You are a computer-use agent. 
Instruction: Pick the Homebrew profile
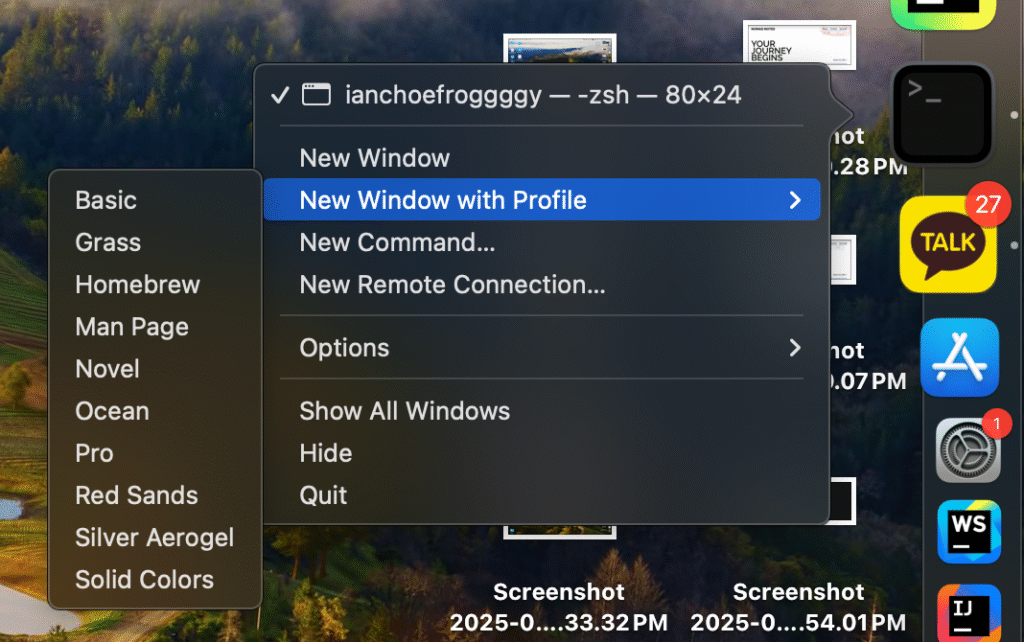[x=137, y=285]
